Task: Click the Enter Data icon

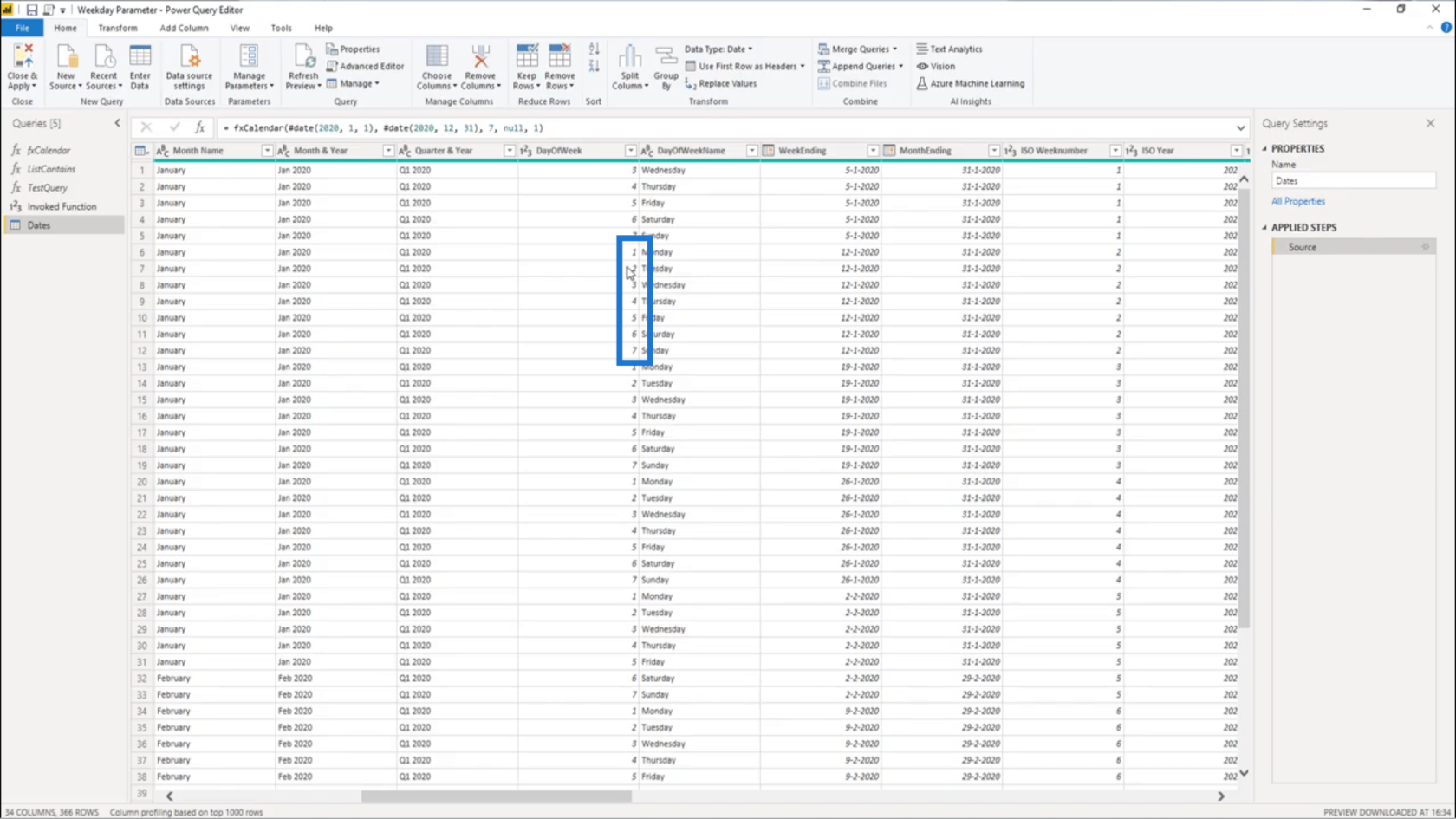Action: (x=140, y=57)
